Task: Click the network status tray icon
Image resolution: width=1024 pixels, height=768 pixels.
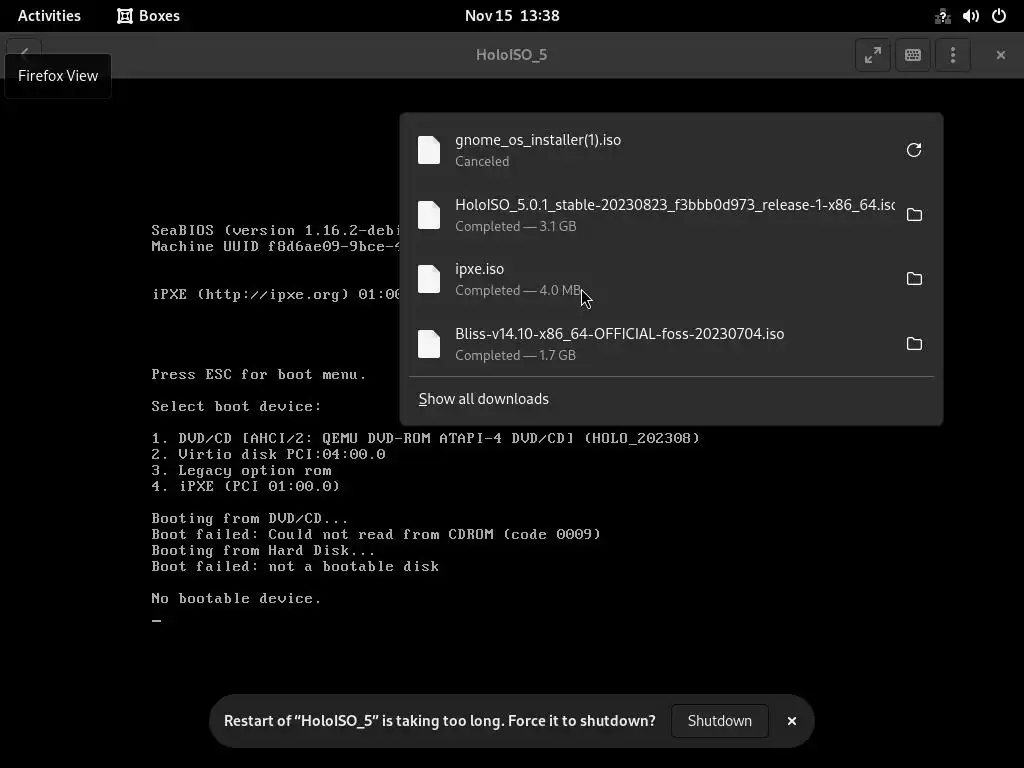Action: [942, 16]
